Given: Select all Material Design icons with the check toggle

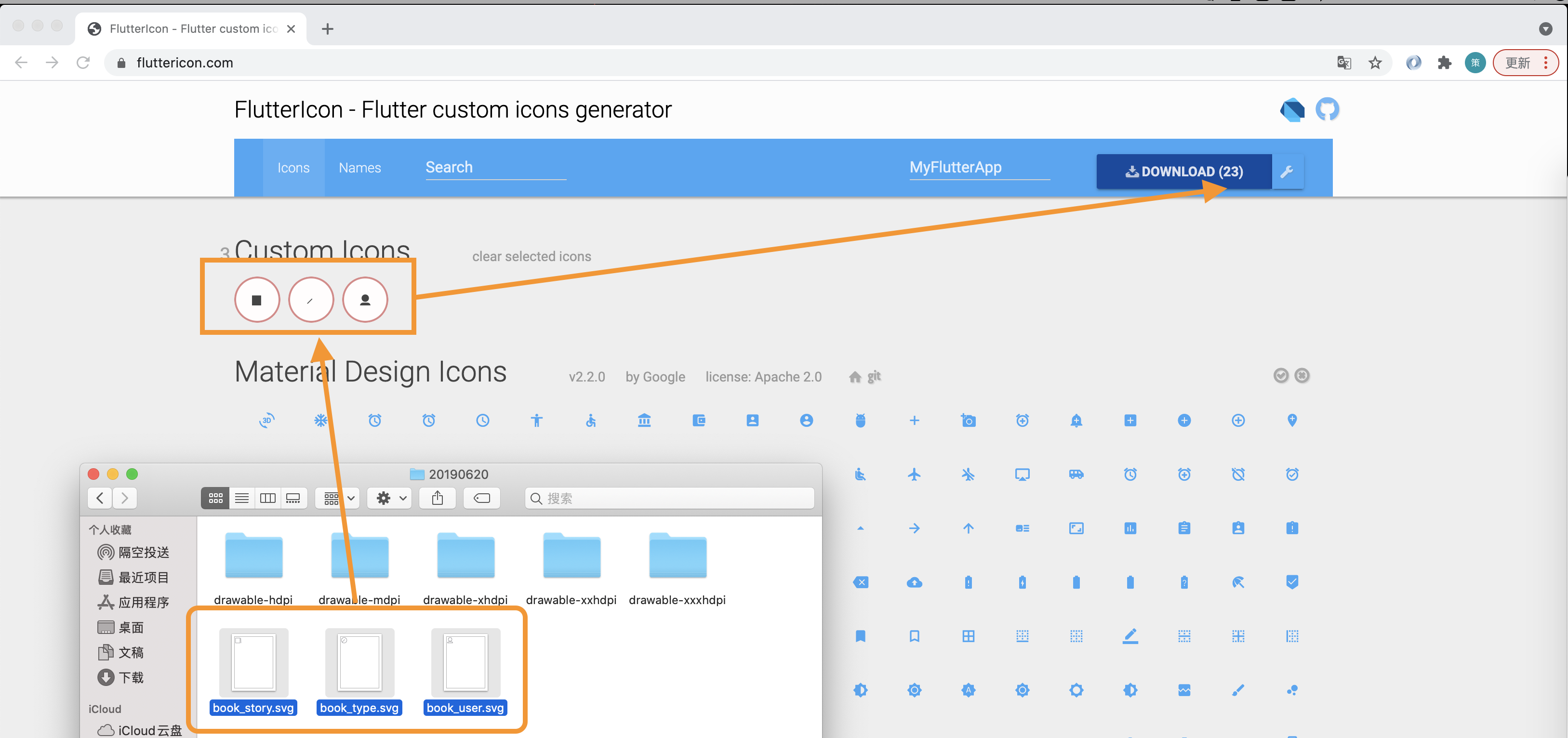Looking at the screenshot, I should pyautogui.click(x=1281, y=375).
